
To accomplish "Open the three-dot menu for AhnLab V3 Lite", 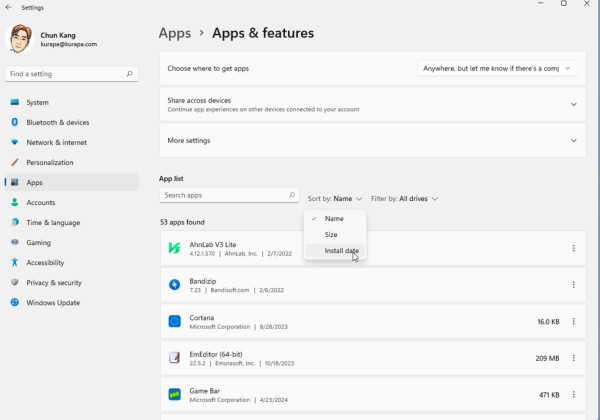I will (573, 248).
